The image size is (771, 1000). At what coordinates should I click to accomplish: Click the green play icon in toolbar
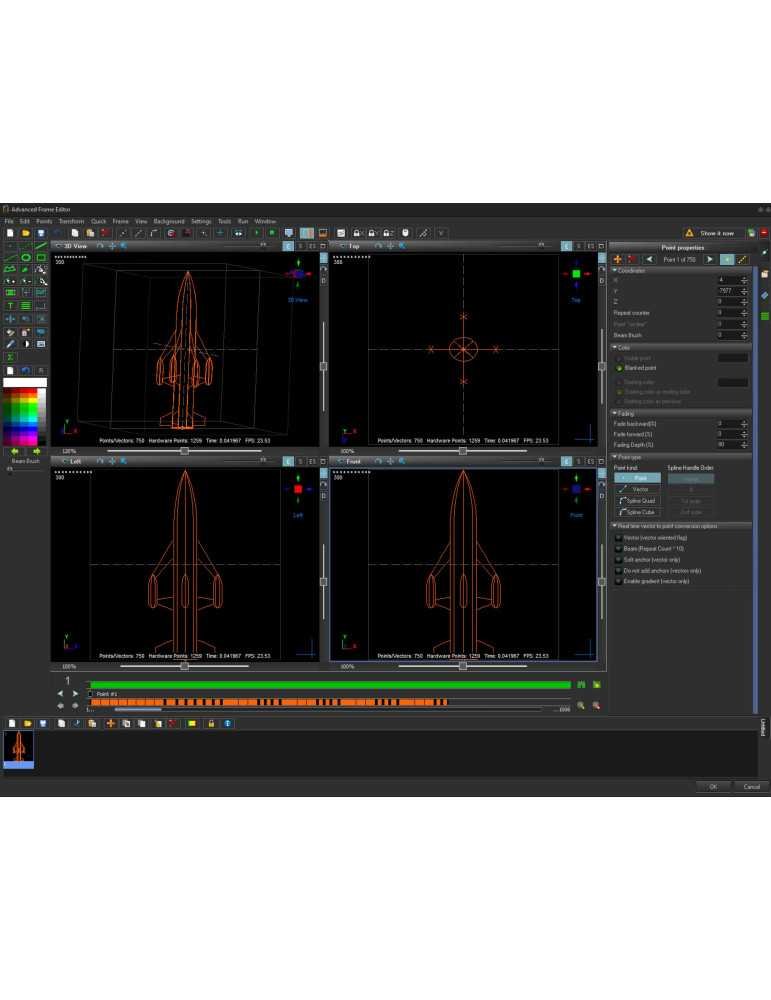(x=257, y=233)
